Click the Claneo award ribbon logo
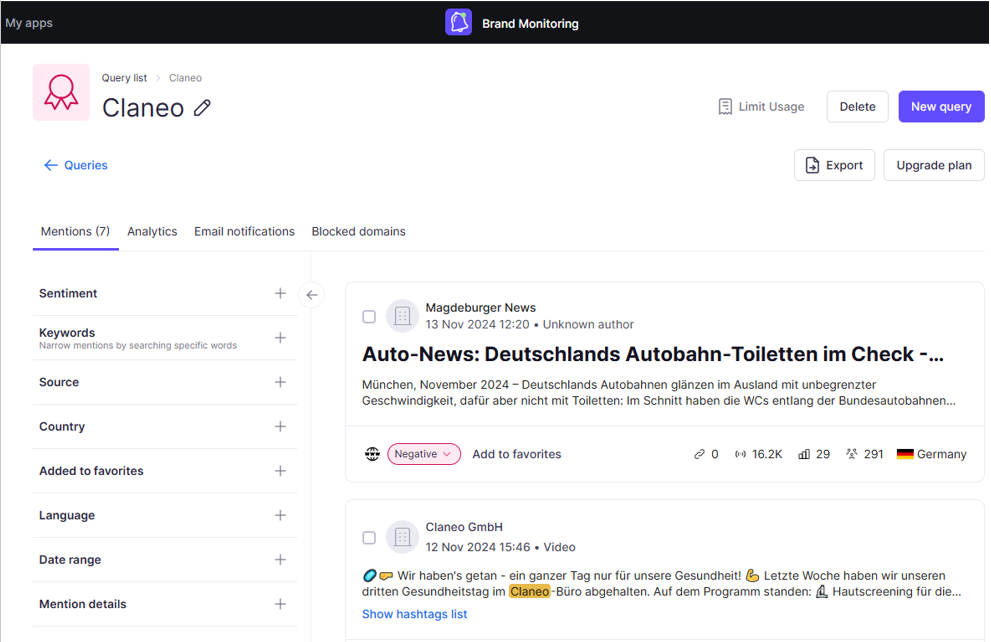This screenshot has width=991, height=642. (61, 92)
